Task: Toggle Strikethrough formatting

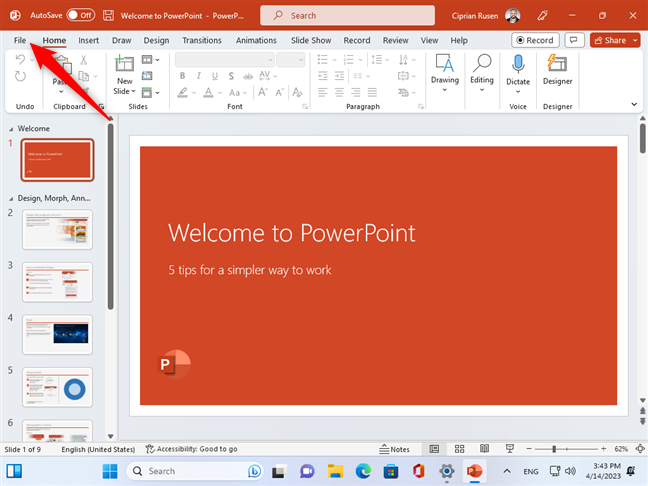Action: [x=248, y=76]
